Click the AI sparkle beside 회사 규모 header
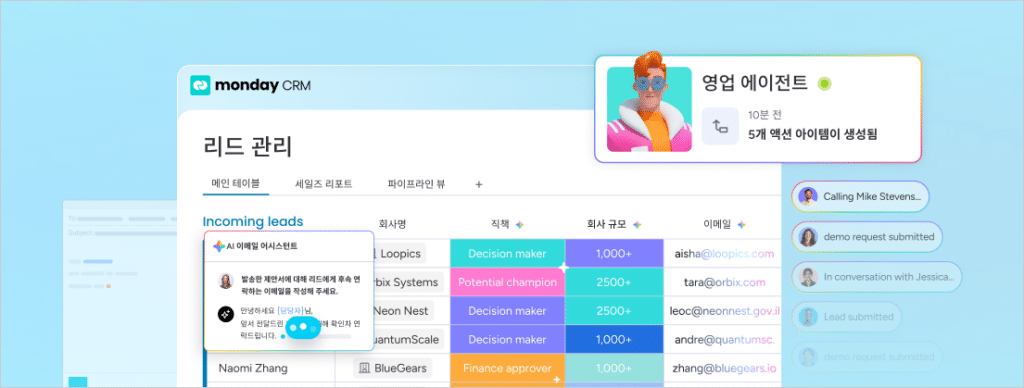 (637, 224)
